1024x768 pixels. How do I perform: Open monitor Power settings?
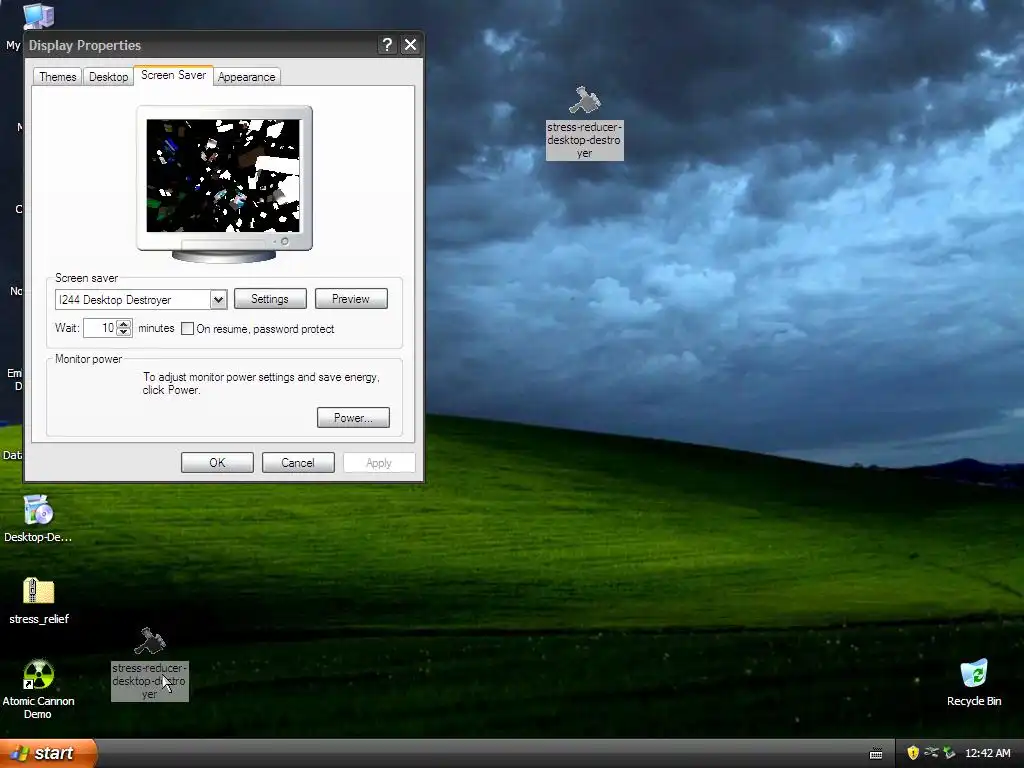[353, 417]
